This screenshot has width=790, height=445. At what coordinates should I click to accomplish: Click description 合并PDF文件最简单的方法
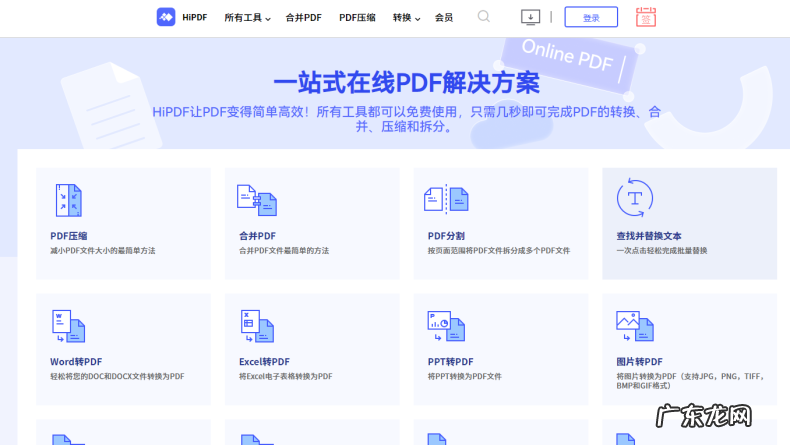[284, 250]
